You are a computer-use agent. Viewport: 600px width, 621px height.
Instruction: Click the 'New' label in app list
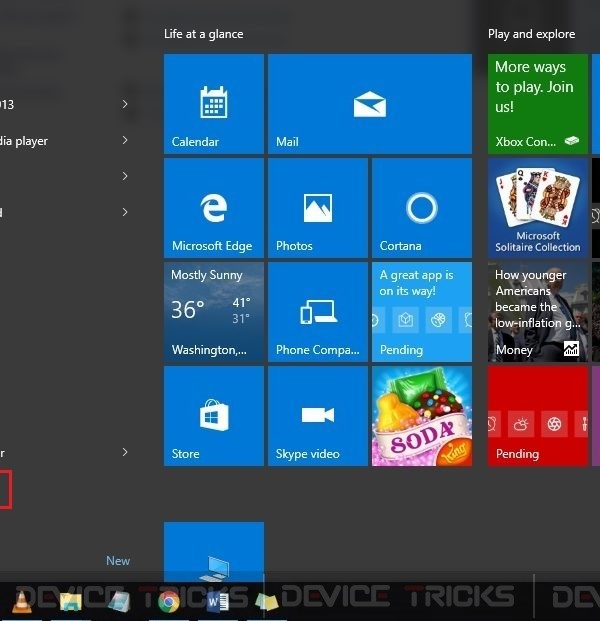tap(118, 560)
